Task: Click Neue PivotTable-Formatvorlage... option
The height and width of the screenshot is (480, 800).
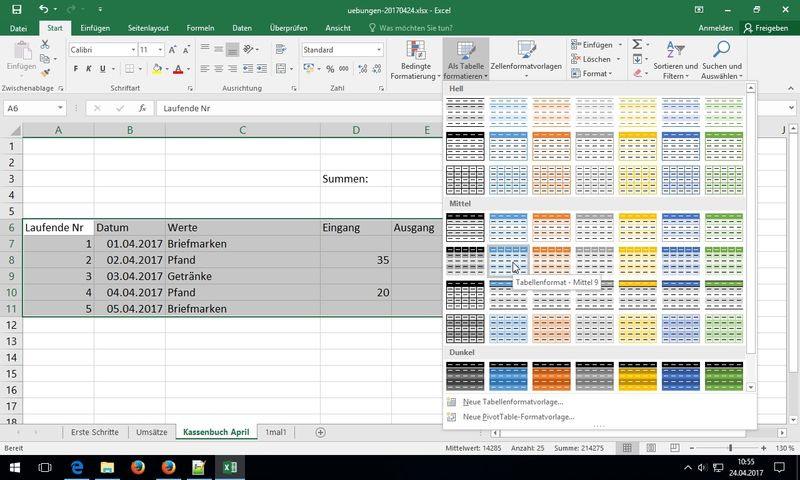Action: pos(517,416)
